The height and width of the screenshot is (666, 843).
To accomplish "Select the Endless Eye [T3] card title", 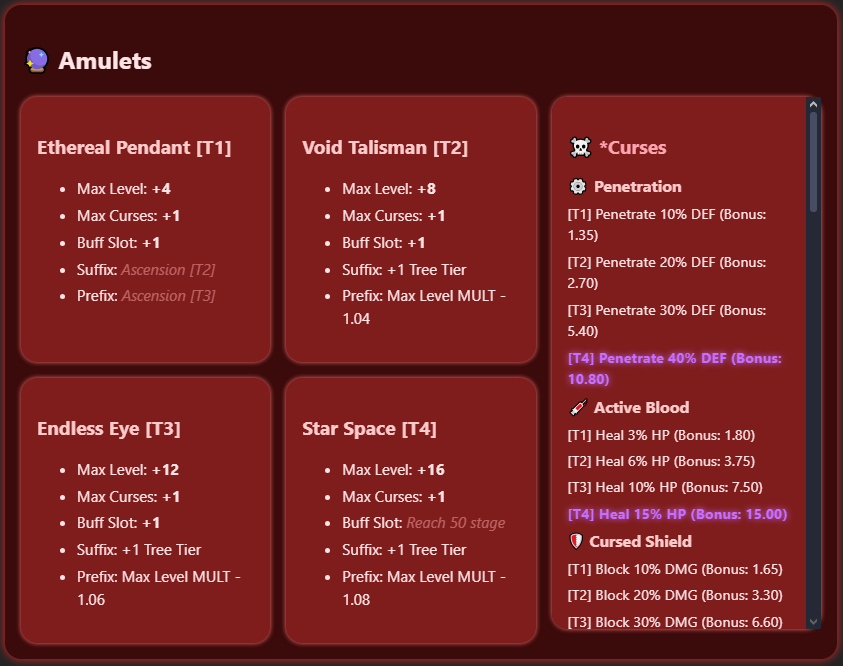I will [109, 428].
